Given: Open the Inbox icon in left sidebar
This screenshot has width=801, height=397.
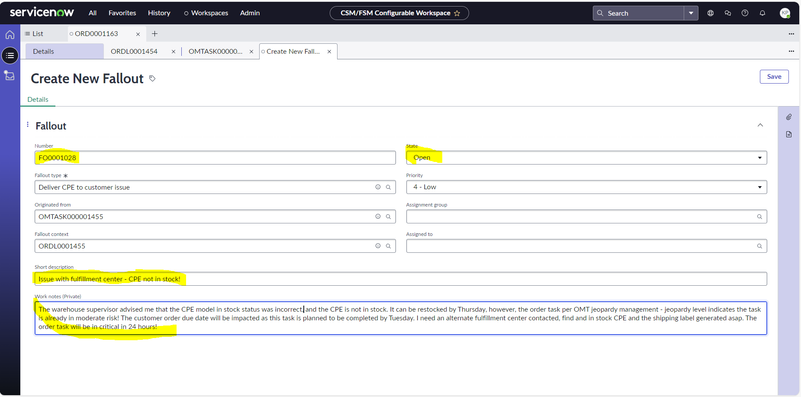Looking at the screenshot, I should (x=10, y=75).
